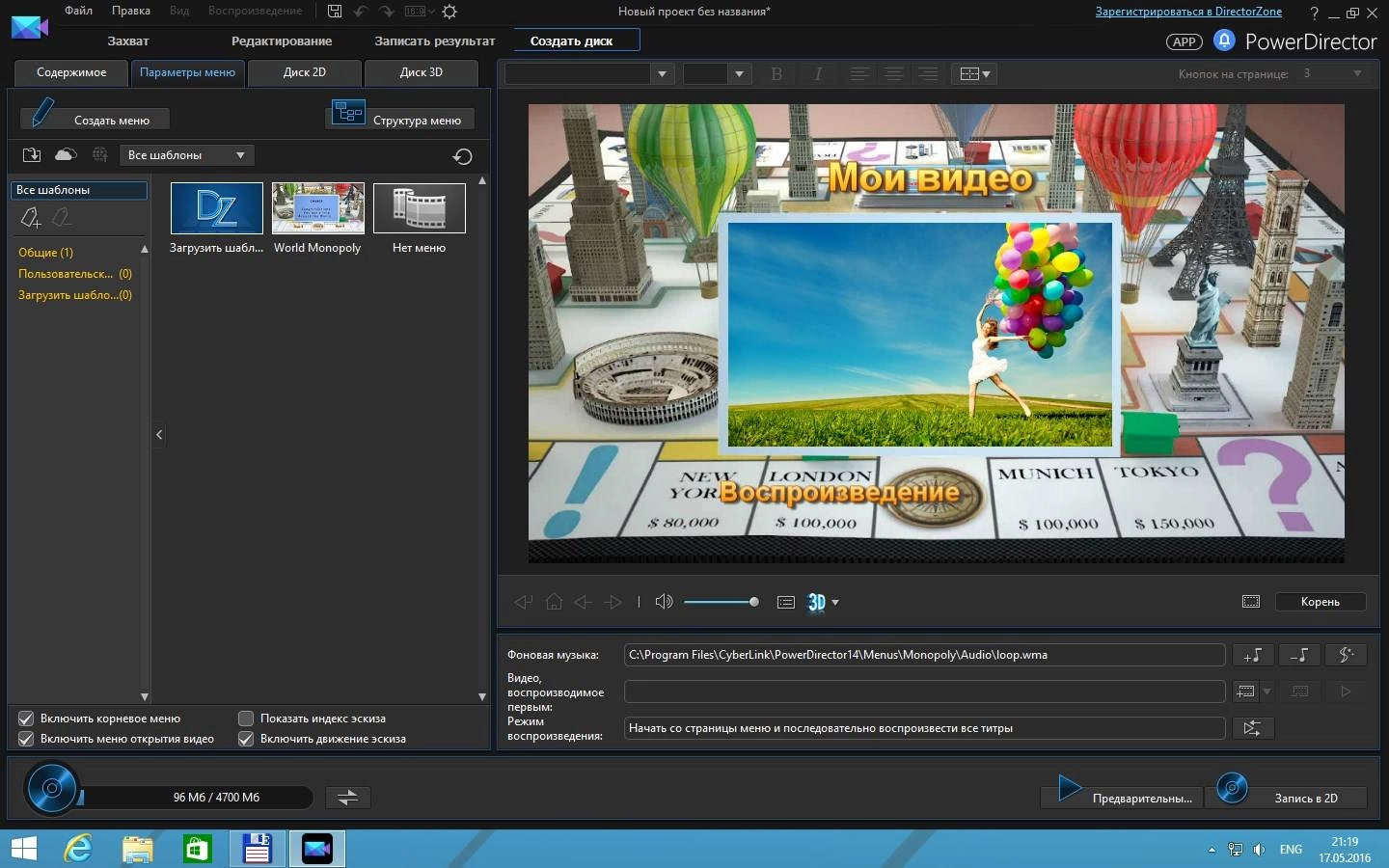Select the 'Нет меню' template thumbnail

pyautogui.click(x=420, y=207)
